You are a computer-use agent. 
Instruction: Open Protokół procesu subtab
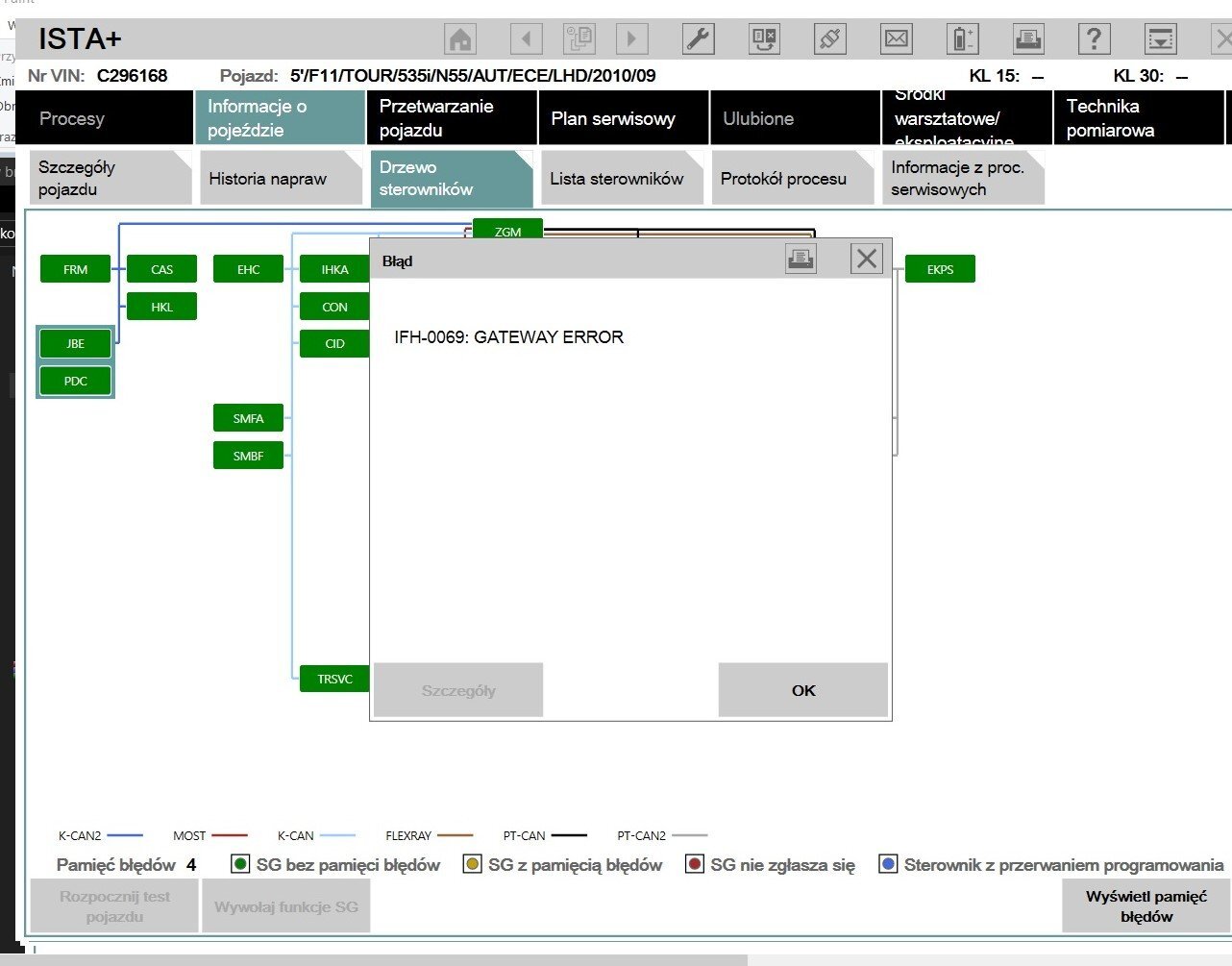click(x=793, y=178)
